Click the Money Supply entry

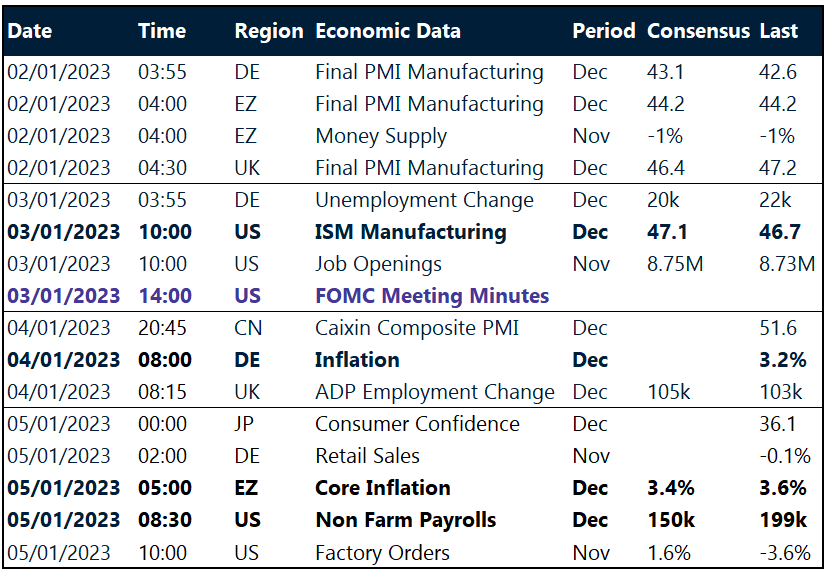click(x=381, y=136)
